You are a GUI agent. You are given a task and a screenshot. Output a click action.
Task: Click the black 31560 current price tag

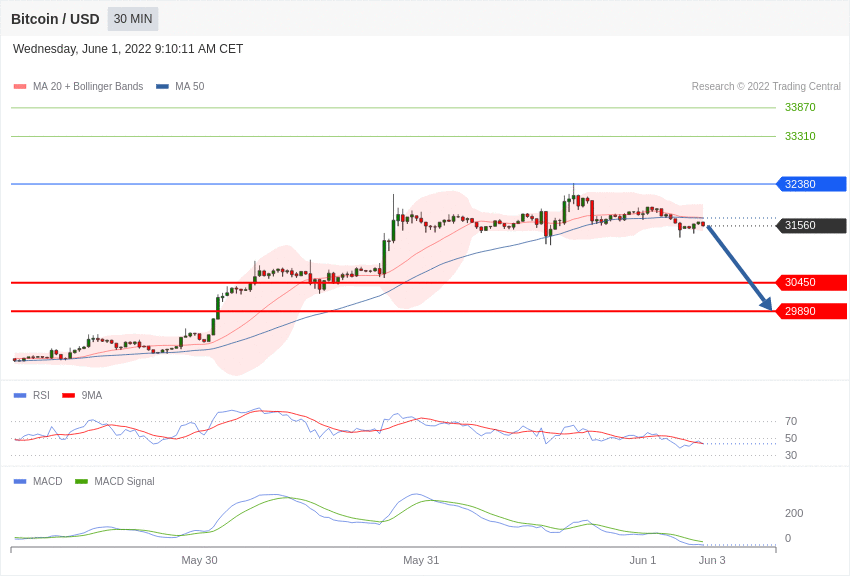(812, 225)
